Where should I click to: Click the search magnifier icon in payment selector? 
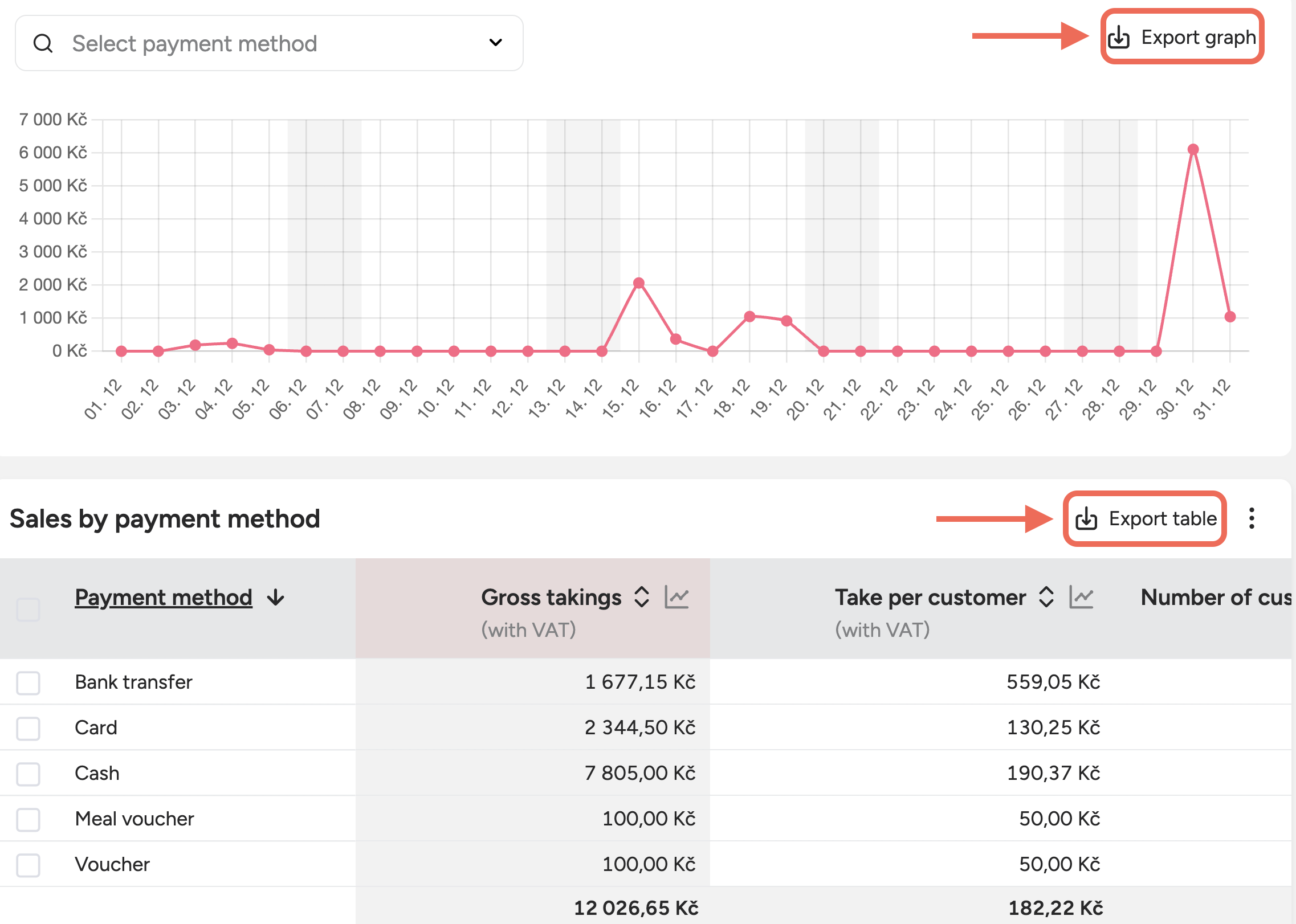point(43,43)
